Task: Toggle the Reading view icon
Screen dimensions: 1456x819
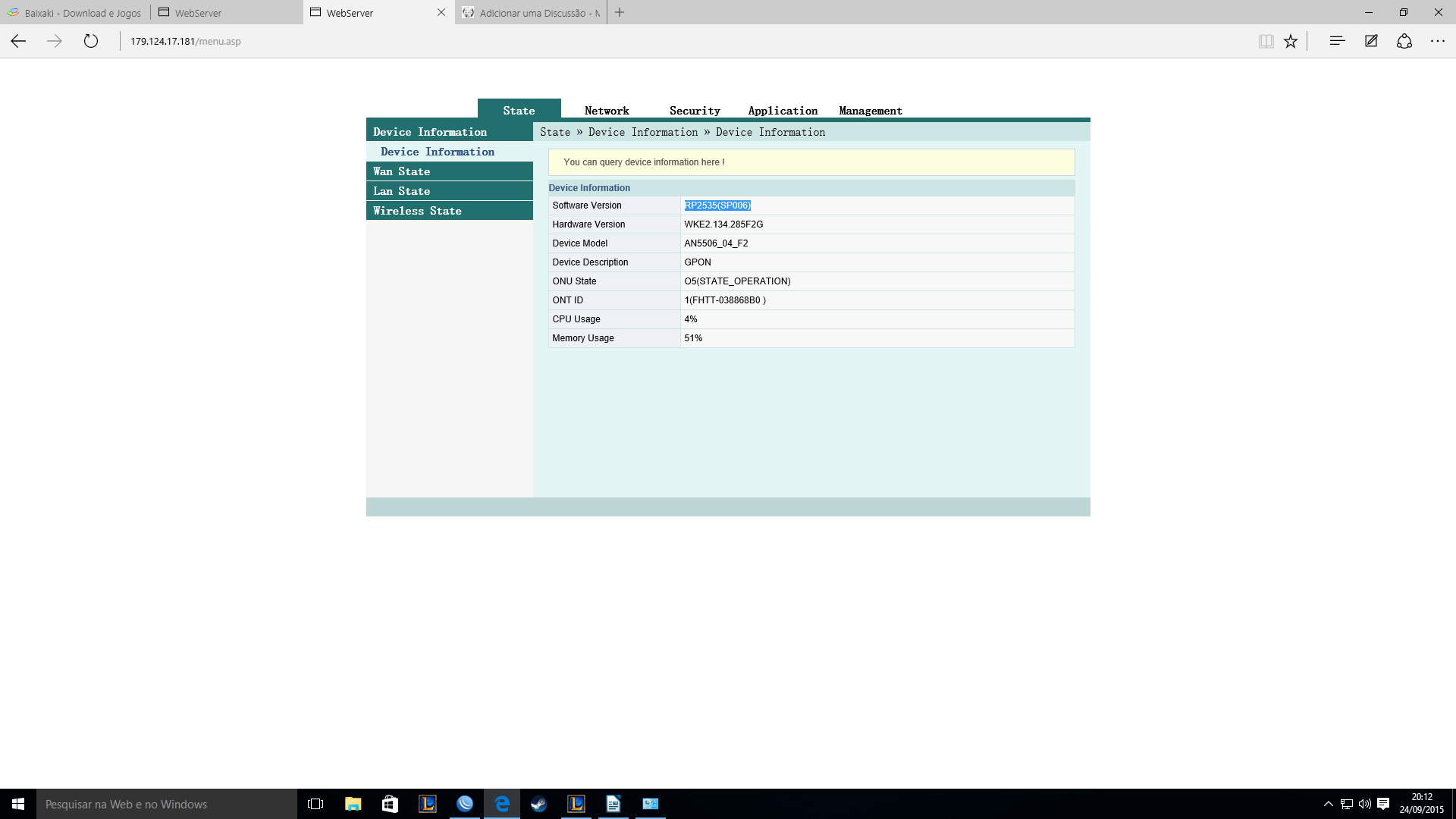Action: pyautogui.click(x=1266, y=41)
